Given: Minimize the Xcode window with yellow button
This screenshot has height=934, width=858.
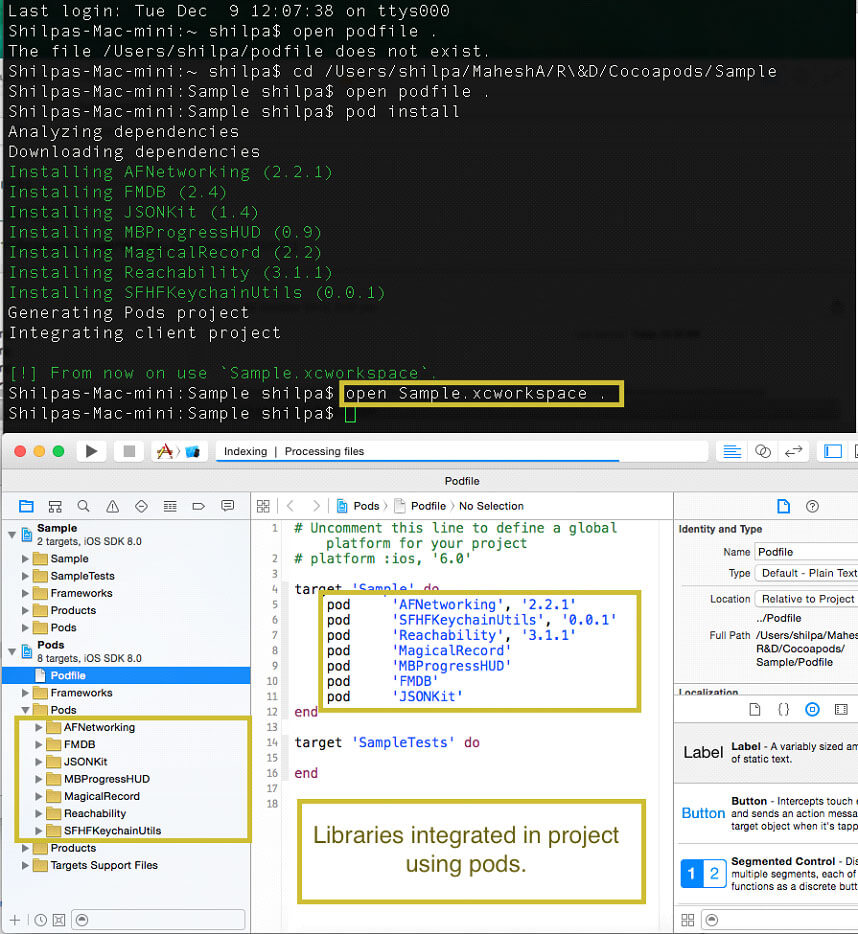Looking at the screenshot, I should [x=39, y=451].
